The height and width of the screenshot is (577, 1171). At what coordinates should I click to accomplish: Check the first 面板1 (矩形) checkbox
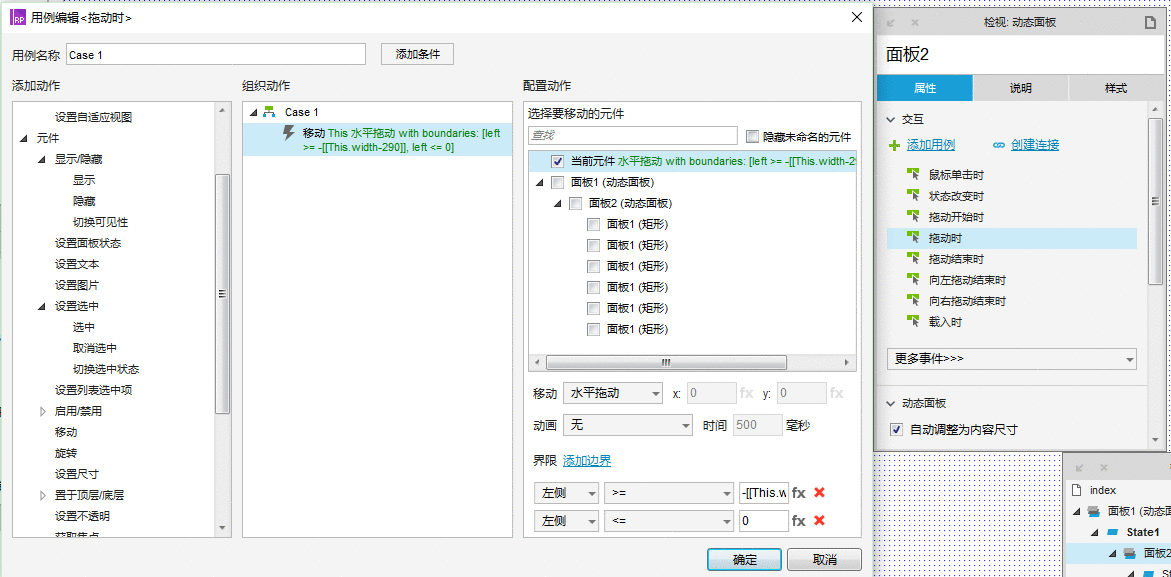(593, 224)
